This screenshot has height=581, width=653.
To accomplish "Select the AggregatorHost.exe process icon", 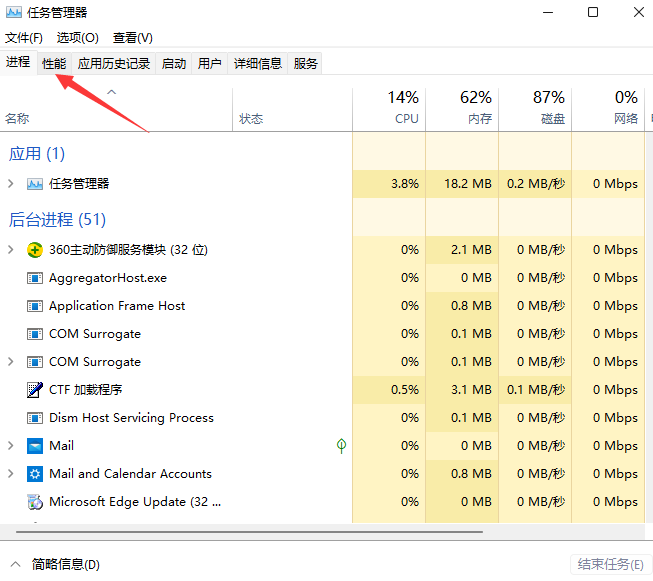I will pyautogui.click(x=35, y=278).
